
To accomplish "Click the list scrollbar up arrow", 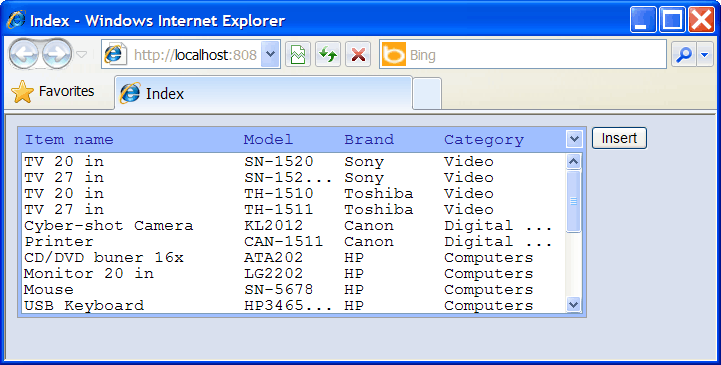I will [573, 161].
